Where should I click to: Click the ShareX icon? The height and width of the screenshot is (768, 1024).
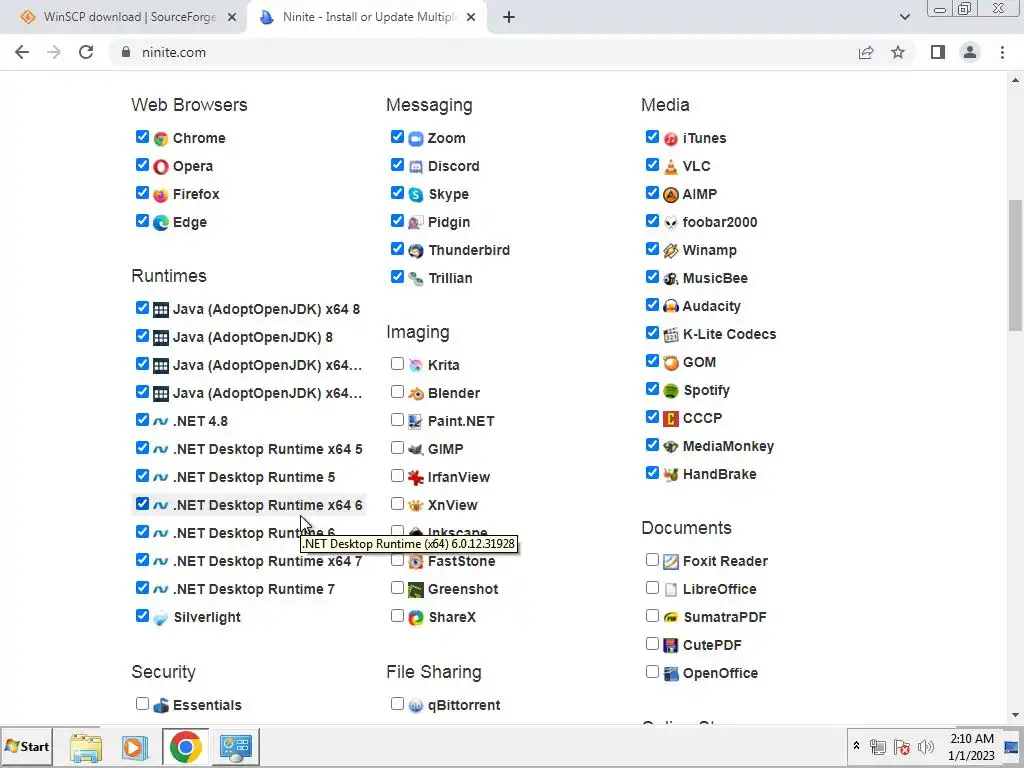[x=416, y=618]
